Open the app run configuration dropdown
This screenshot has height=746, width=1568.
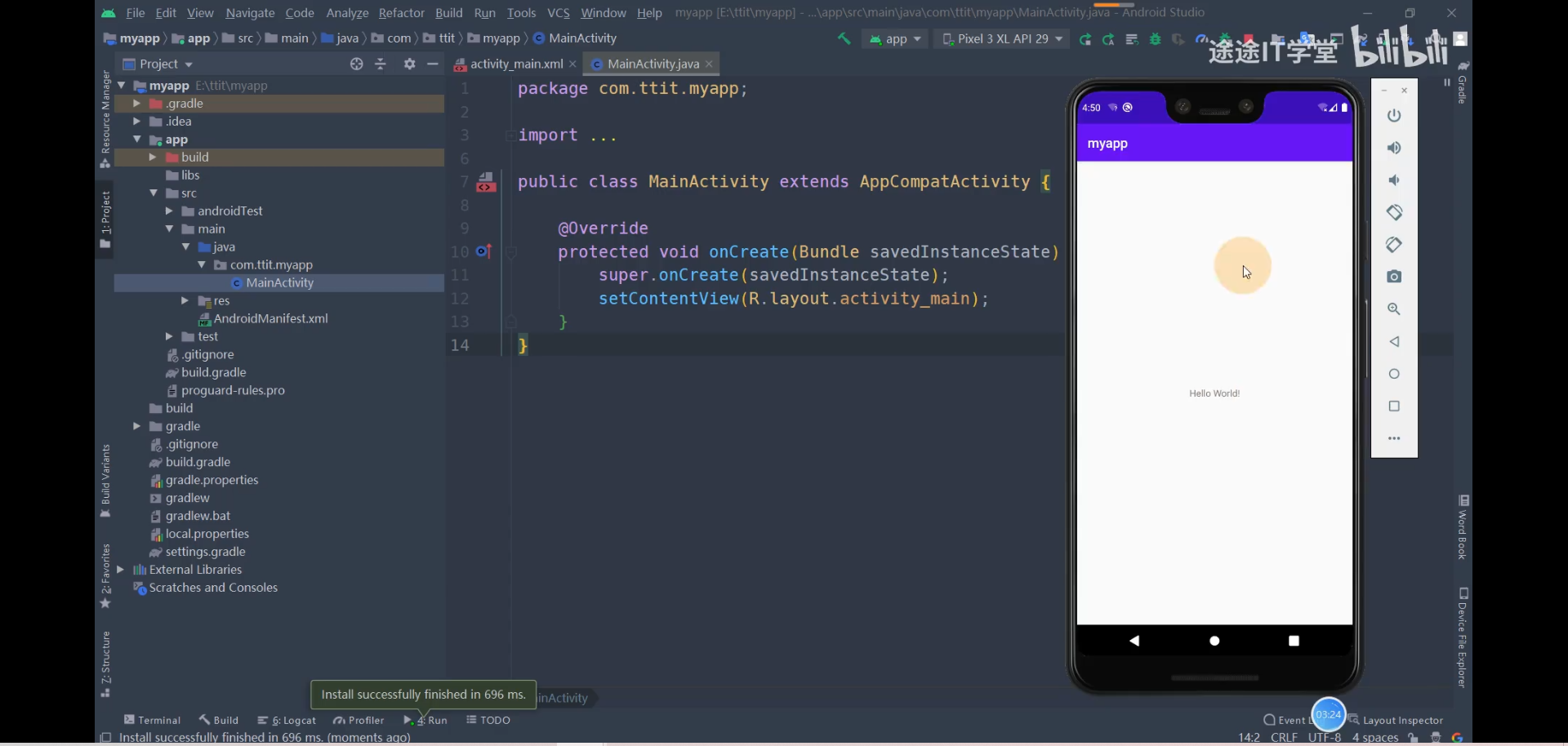coord(895,38)
